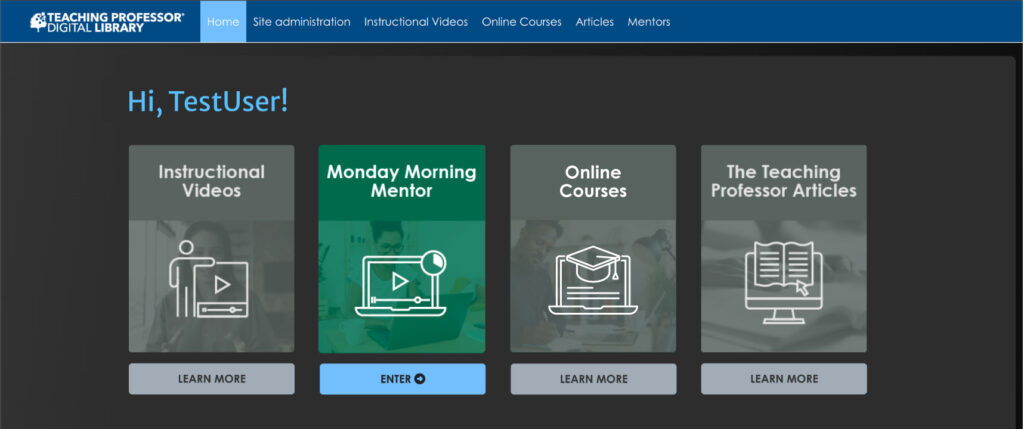Image resolution: width=1024 pixels, height=429 pixels.
Task: Click Learn More under The Teaching Professor Articles
Action: coord(784,379)
